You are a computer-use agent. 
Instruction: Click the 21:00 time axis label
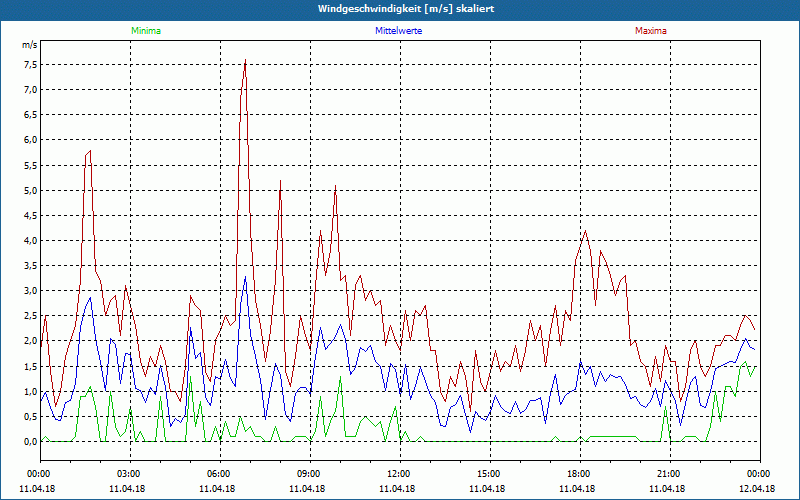670,474
